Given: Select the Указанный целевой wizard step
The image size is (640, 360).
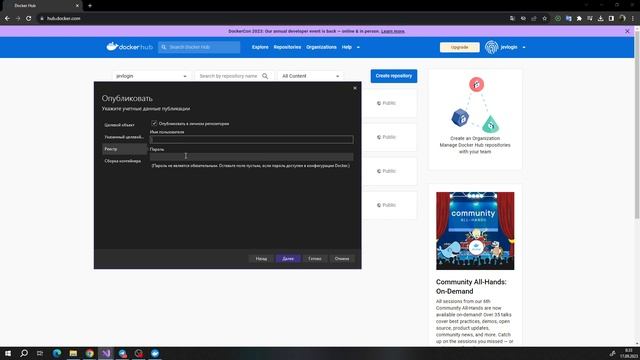Looking at the screenshot, I should pos(124,137).
